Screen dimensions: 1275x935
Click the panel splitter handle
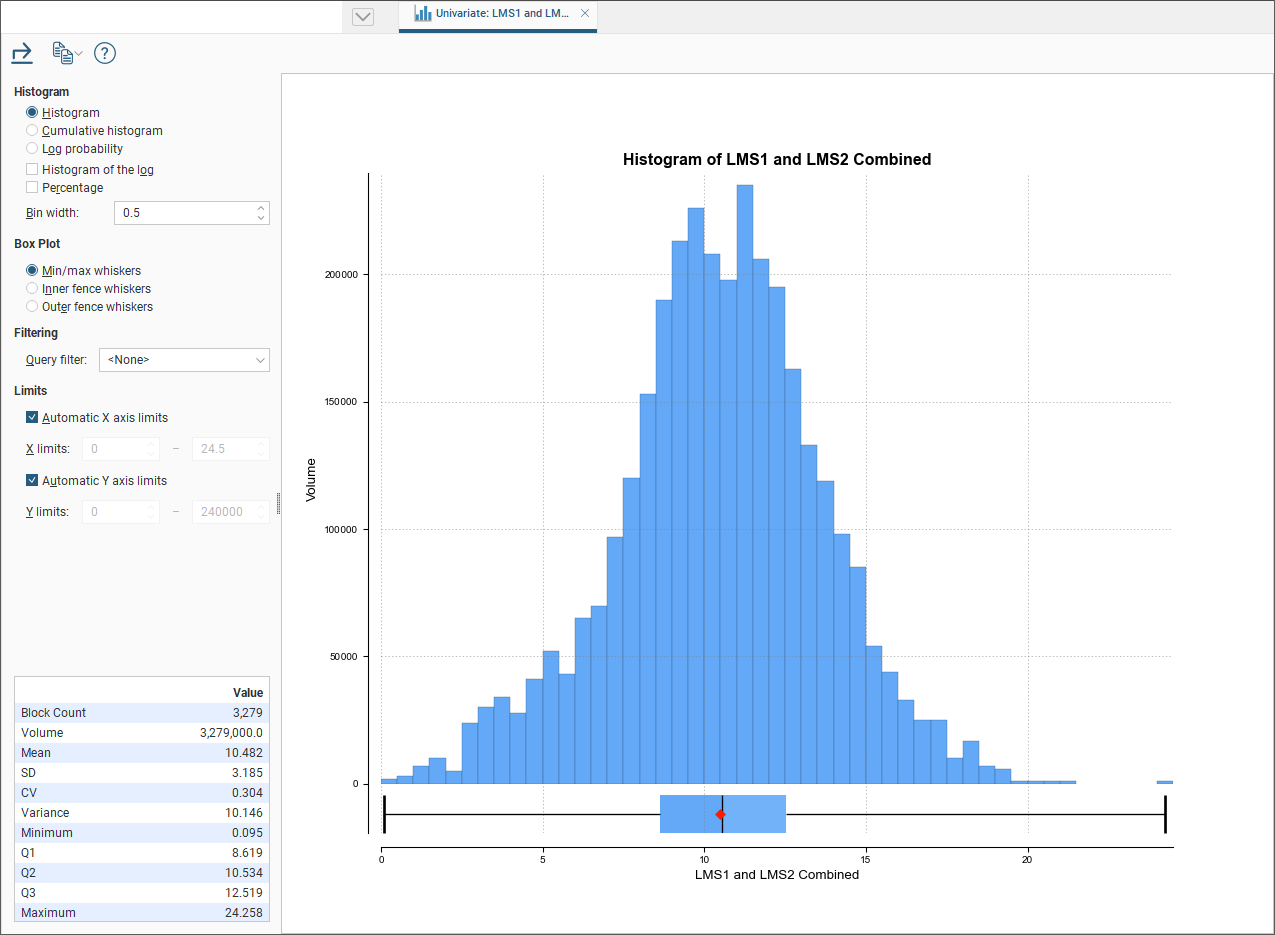click(278, 503)
